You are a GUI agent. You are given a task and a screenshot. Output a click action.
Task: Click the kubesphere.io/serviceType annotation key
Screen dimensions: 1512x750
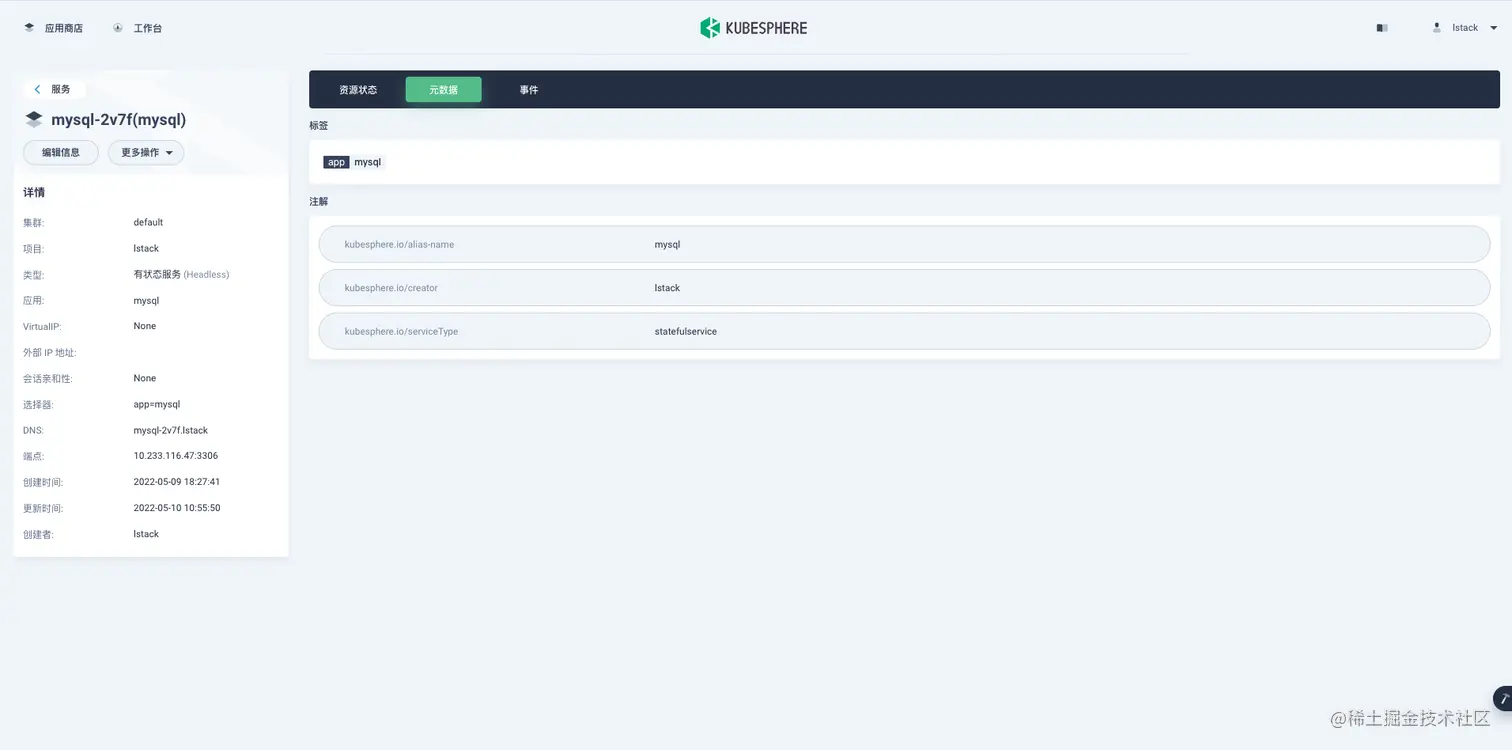point(401,331)
